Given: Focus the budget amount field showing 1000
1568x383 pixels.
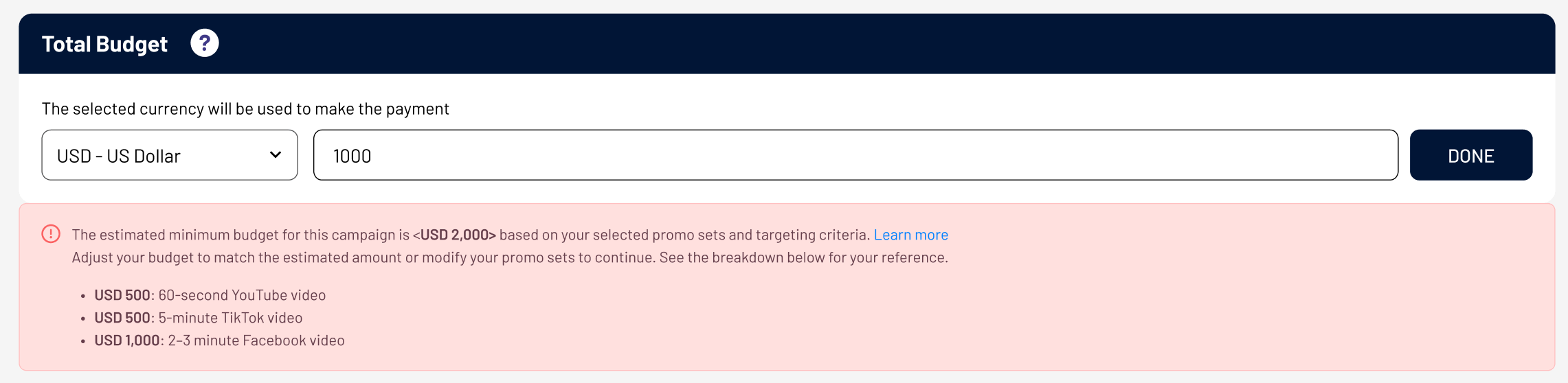Looking at the screenshot, I should (x=855, y=155).
